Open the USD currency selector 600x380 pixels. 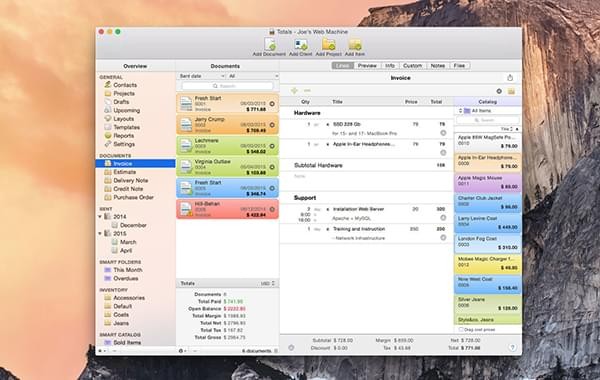coord(267,284)
